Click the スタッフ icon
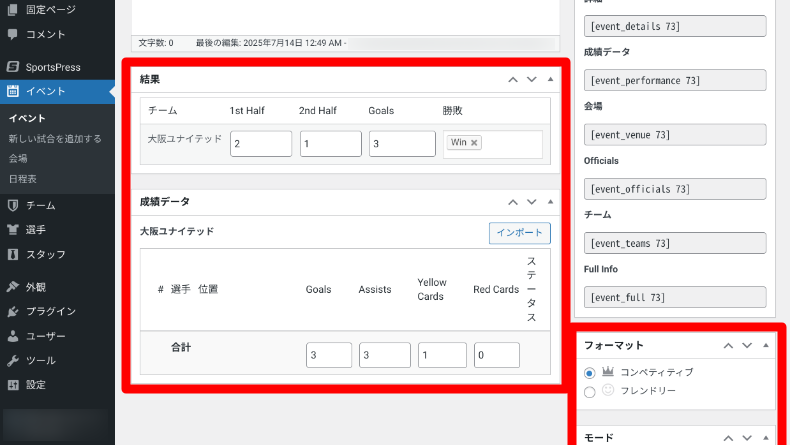This screenshot has width=790, height=445. (x=13, y=254)
